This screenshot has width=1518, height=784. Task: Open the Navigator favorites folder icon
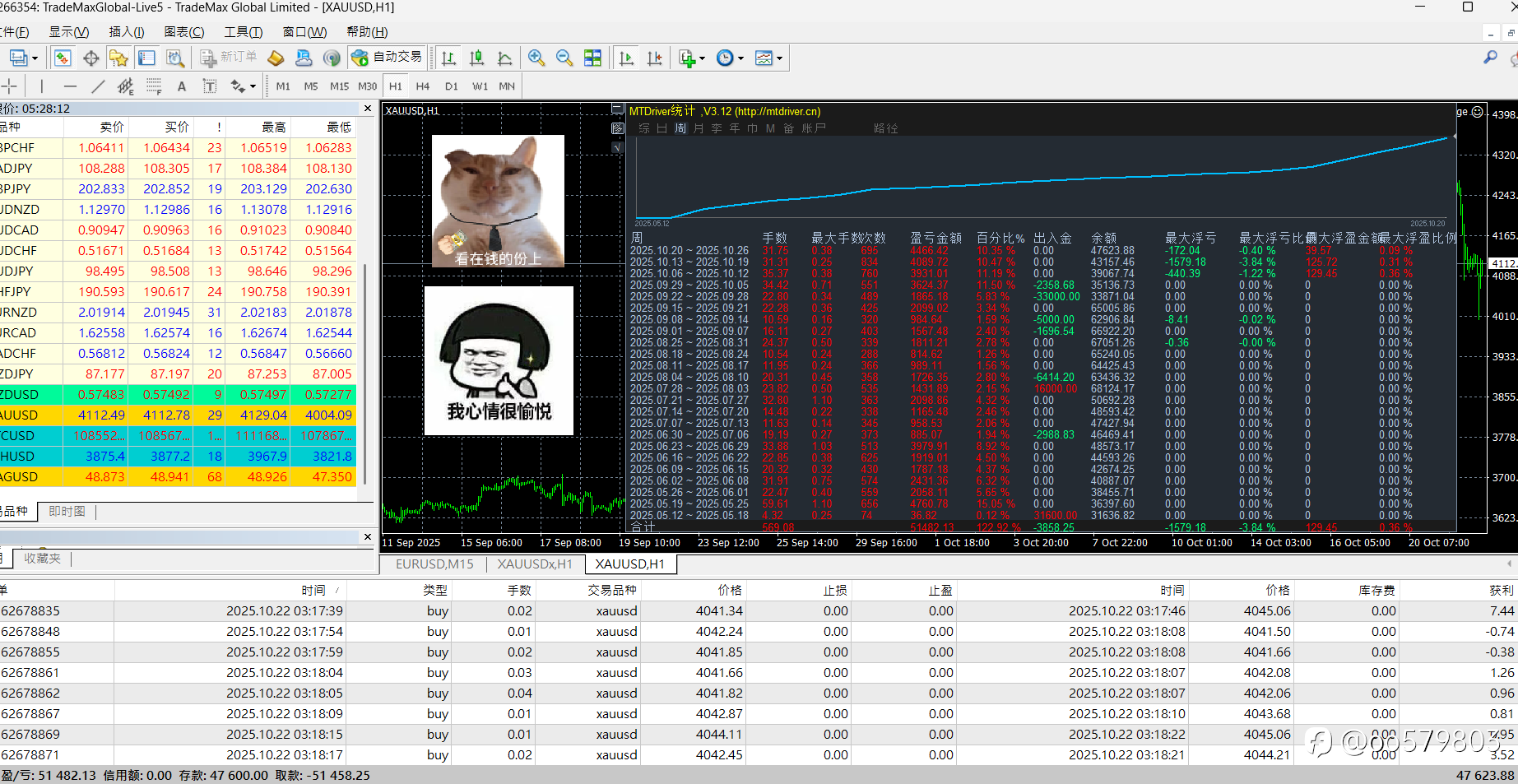118,58
